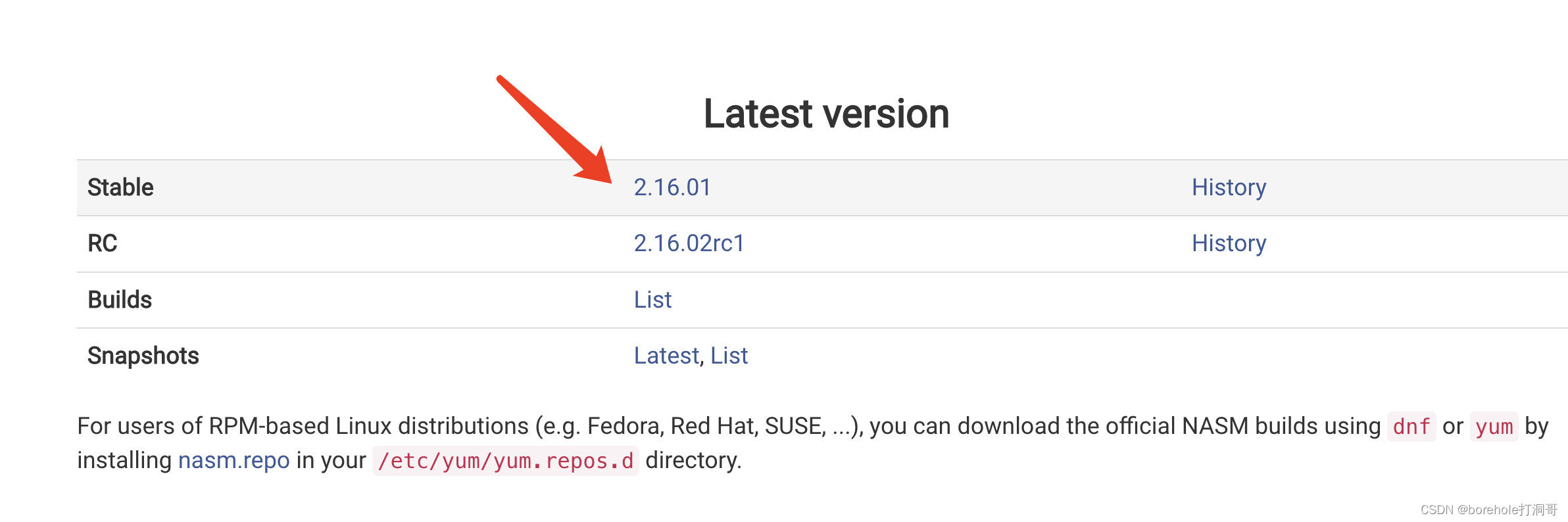Open the List link in Builds row
This screenshot has height=522, width=1568.
pyautogui.click(x=652, y=300)
